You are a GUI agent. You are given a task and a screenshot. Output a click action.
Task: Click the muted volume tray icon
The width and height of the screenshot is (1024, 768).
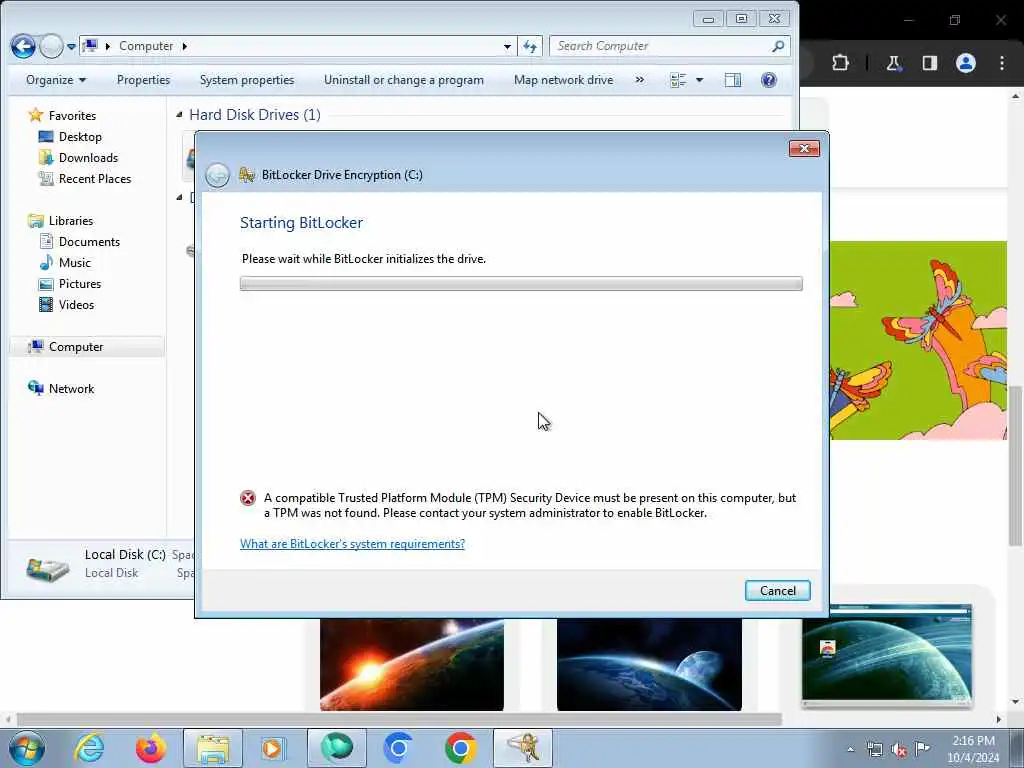coord(899,750)
